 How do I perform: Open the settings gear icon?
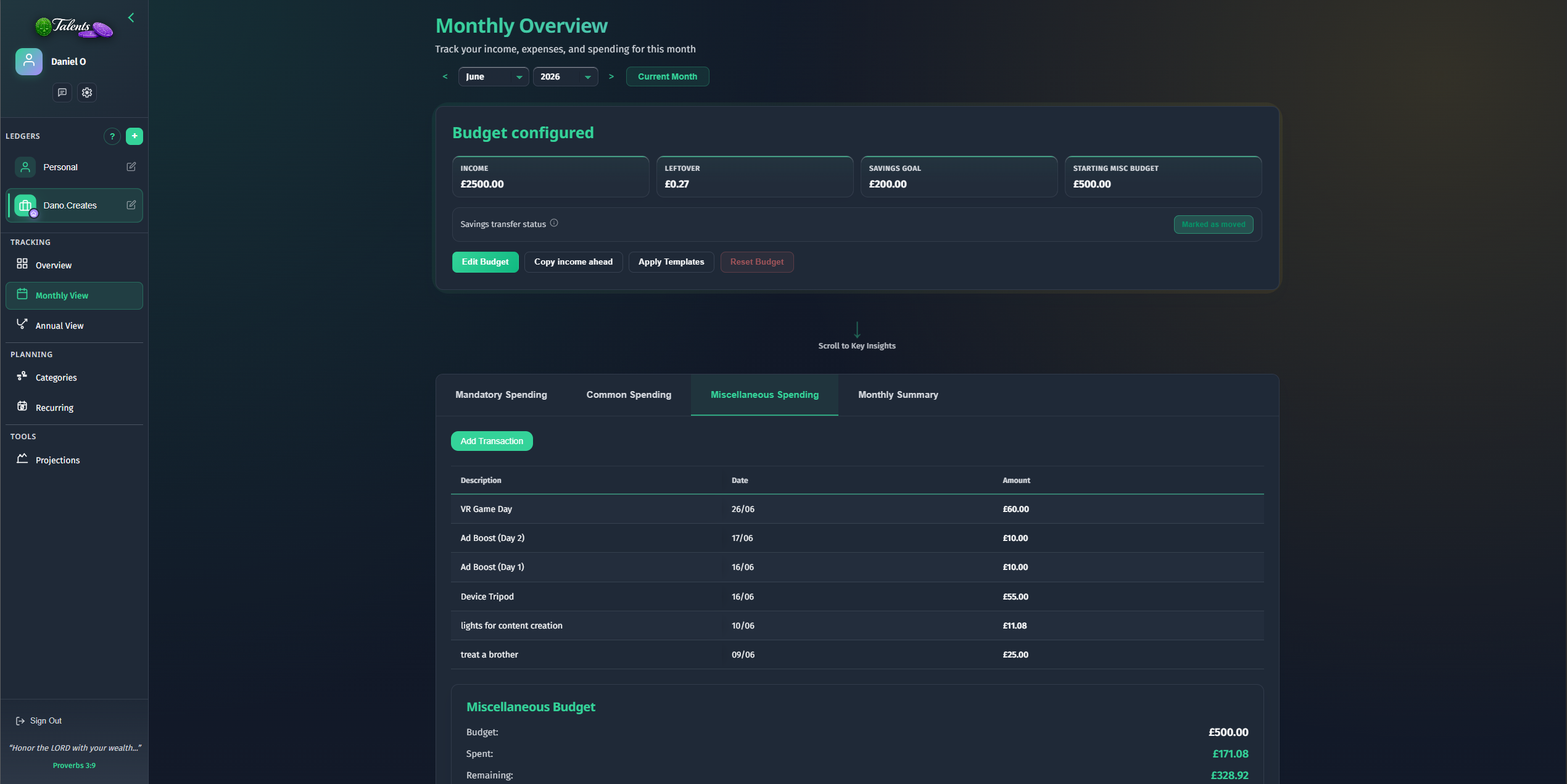pyautogui.click(x=87, y=93)
